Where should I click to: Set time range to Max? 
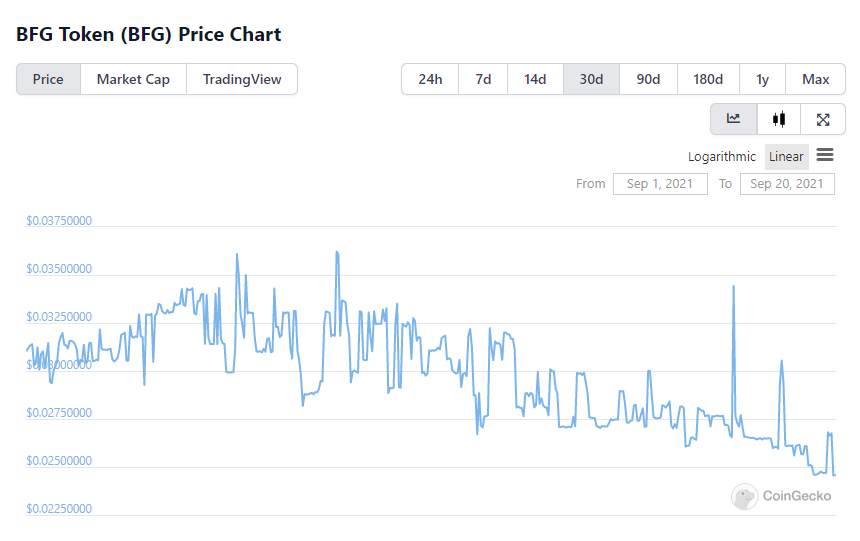point(816,79)
